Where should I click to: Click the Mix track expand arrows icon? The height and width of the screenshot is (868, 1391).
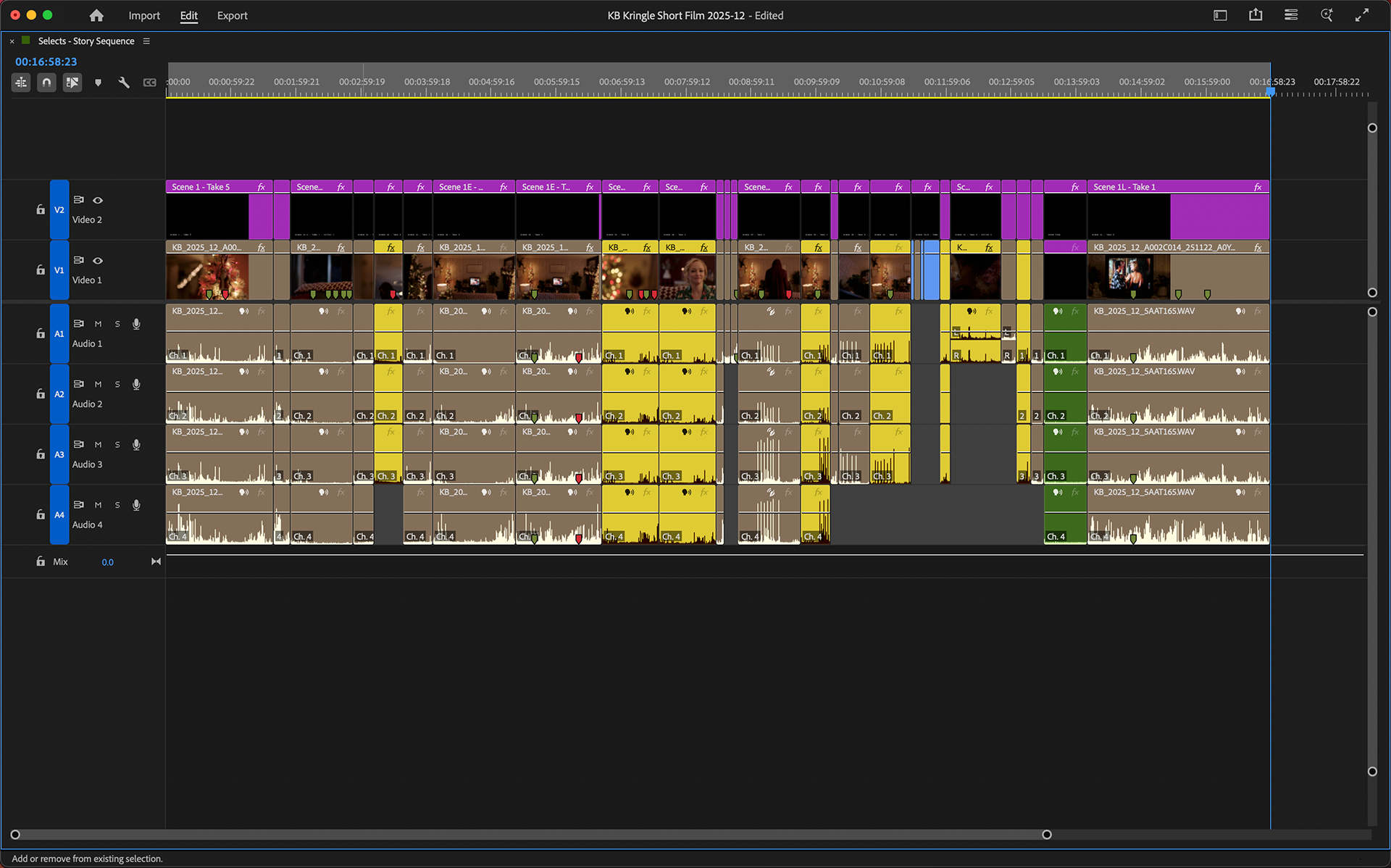click(156, 562)
